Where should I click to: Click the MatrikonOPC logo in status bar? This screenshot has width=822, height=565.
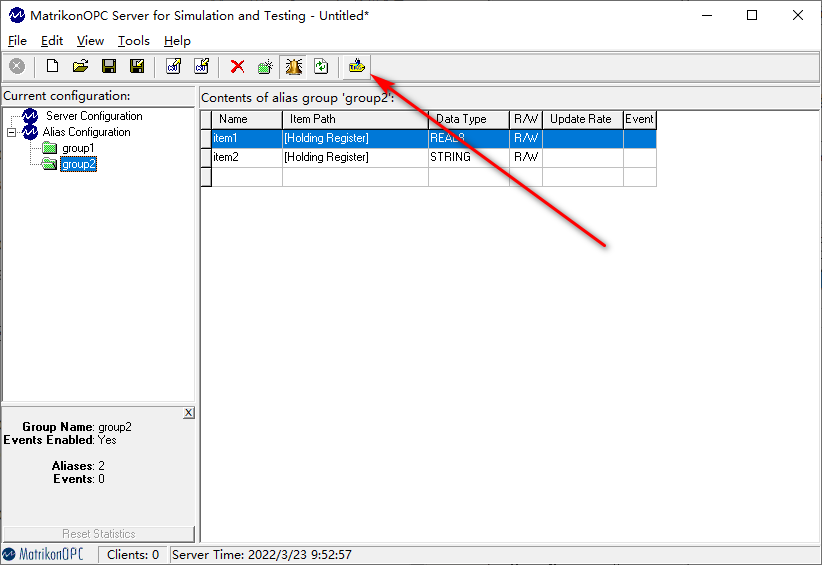coord(44,555)
